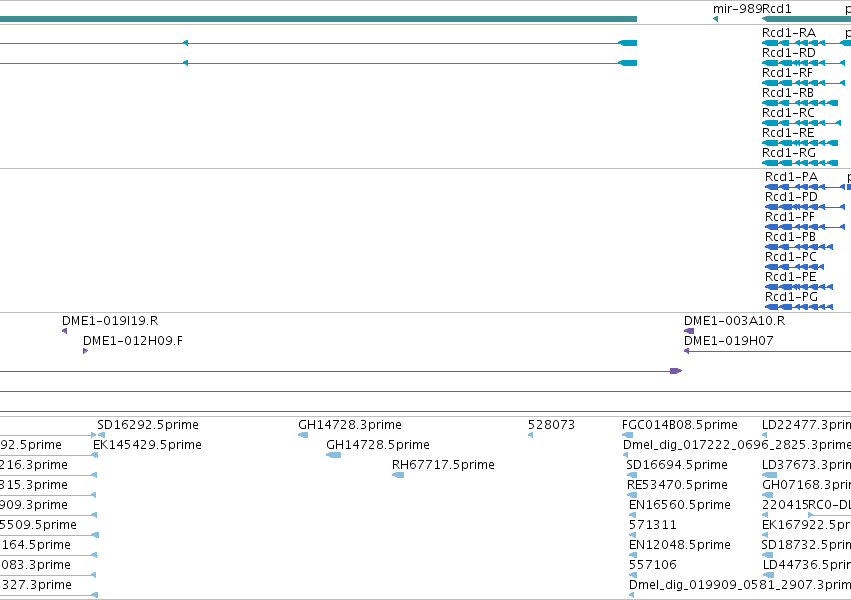This screenshot has width=851, height=600.
Task: Click the FGC014B08.5prime EST block
Action: click(x=627, y=435)
